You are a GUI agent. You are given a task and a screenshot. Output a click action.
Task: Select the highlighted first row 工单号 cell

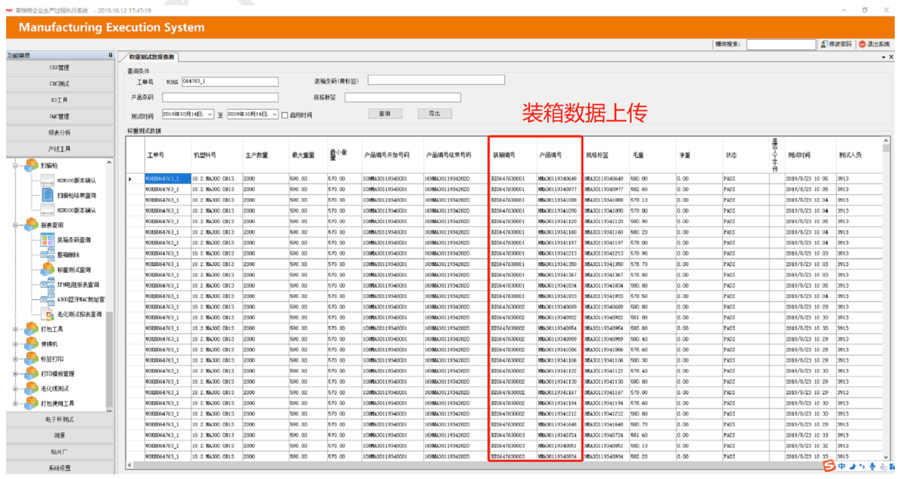(x=168, y=179)
